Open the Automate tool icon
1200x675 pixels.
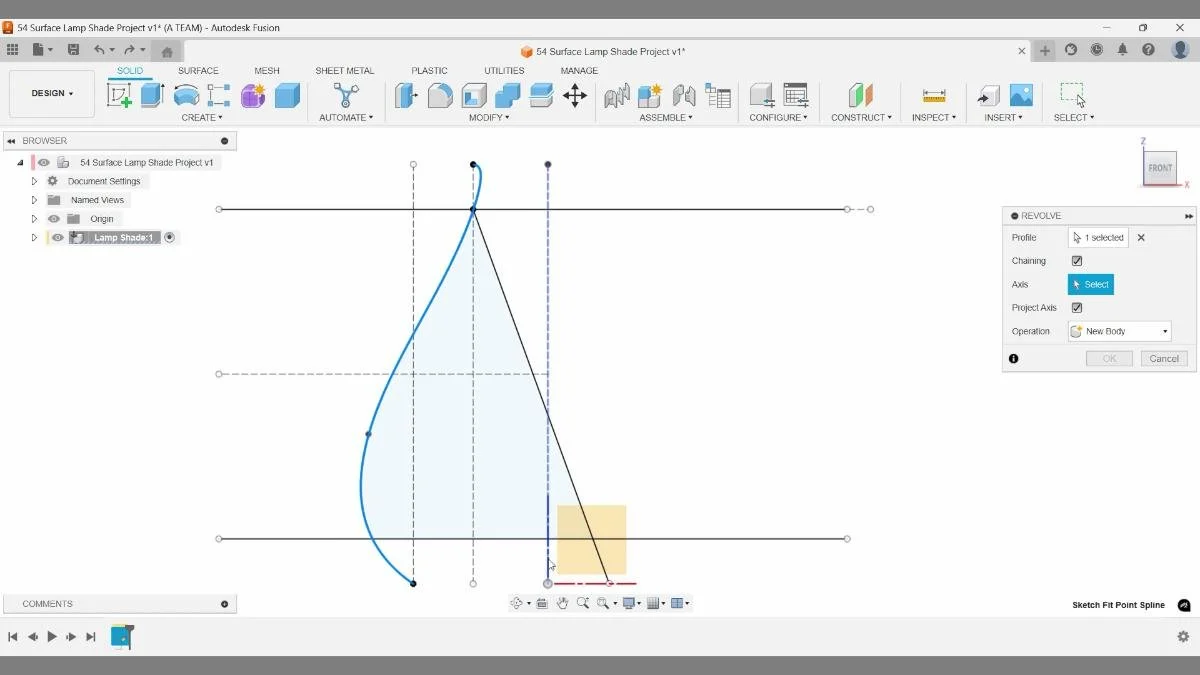point(346,95)
